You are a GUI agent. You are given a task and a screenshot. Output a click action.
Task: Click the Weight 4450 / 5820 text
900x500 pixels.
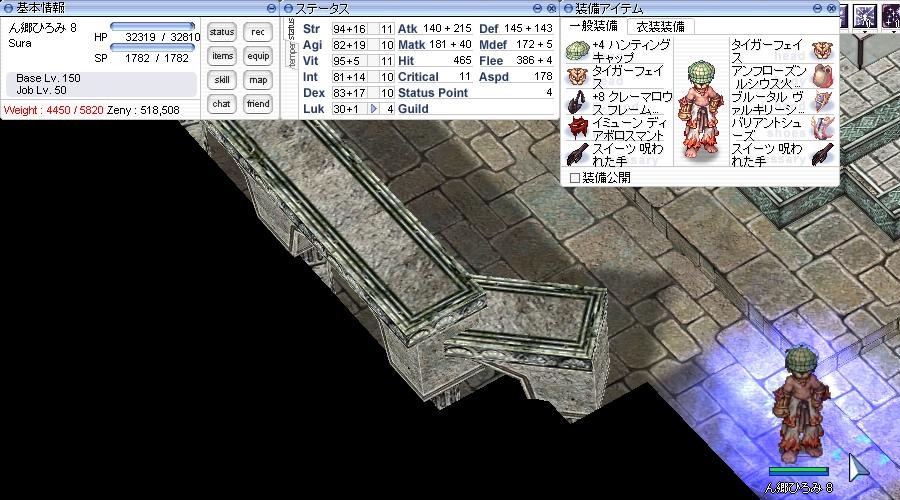pos(53,110)
